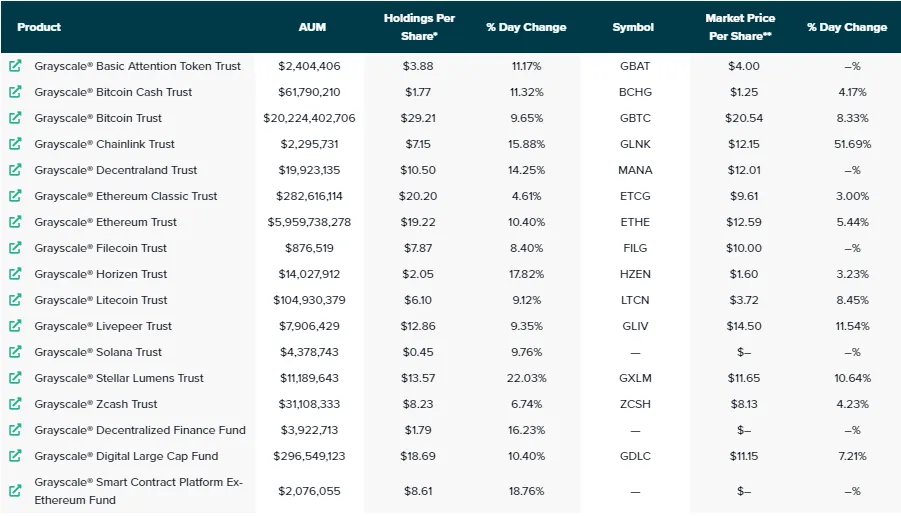Open Grayscale Bitcoin Cash Trust product link
This screenshot has width=901, height=516.
(x=113, y=92)
